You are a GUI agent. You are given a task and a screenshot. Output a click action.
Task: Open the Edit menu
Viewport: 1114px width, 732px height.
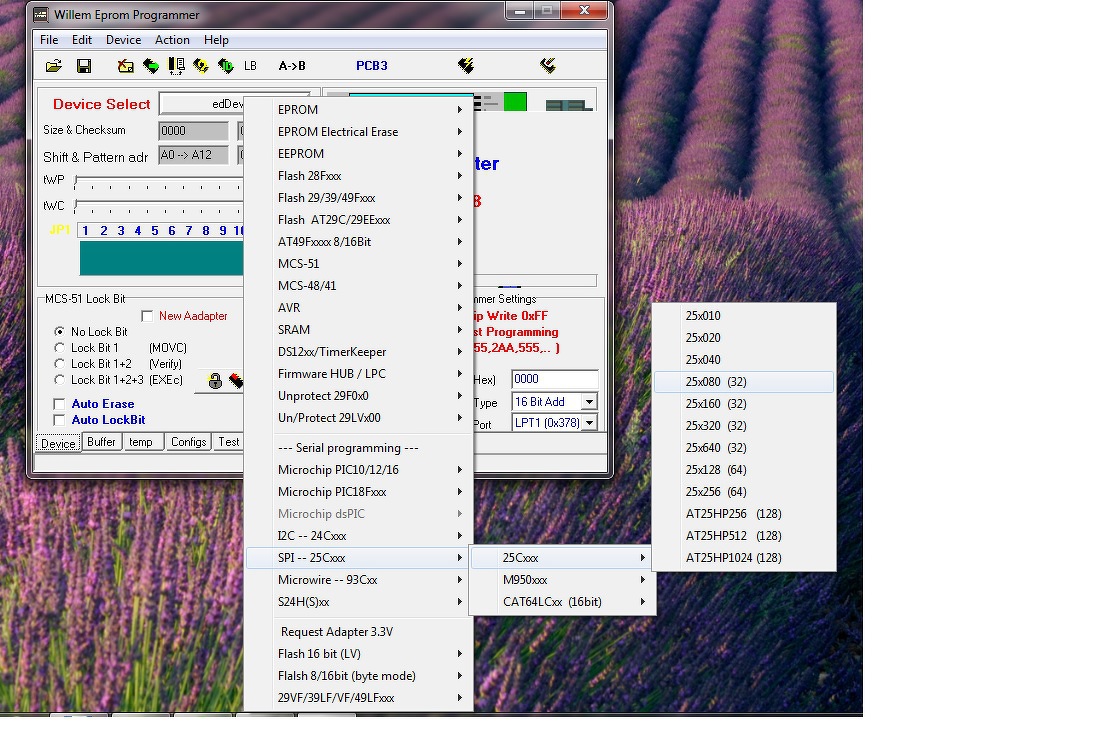tap(82, 40)
